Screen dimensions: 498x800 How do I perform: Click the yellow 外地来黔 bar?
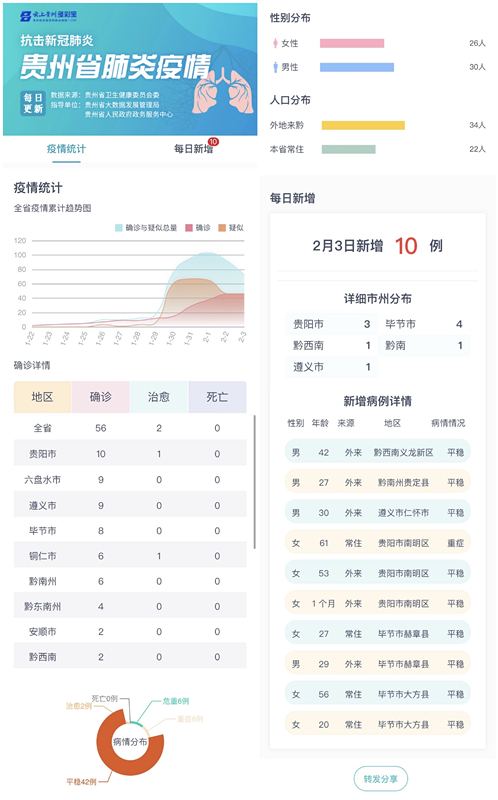[x=363, y=125]
